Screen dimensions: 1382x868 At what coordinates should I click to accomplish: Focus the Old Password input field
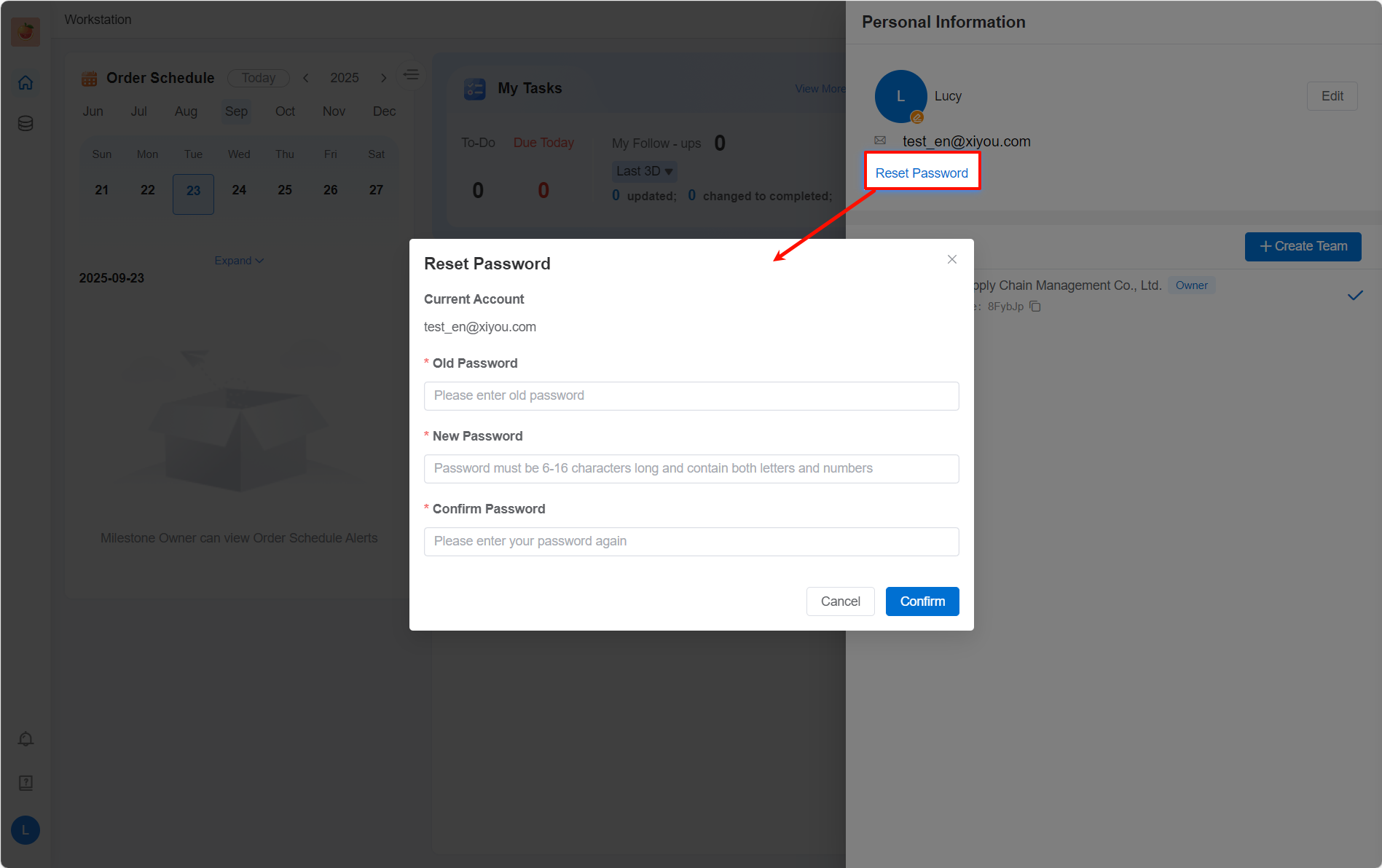coord(691,396)
